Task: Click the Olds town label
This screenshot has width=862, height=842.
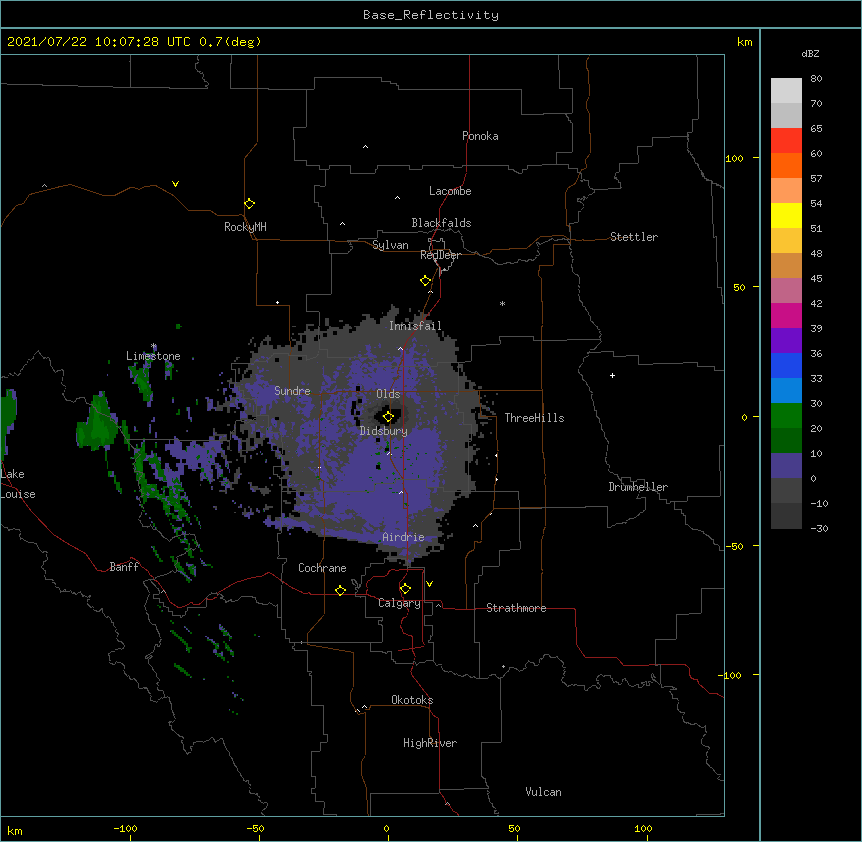Action: (388, 394)
